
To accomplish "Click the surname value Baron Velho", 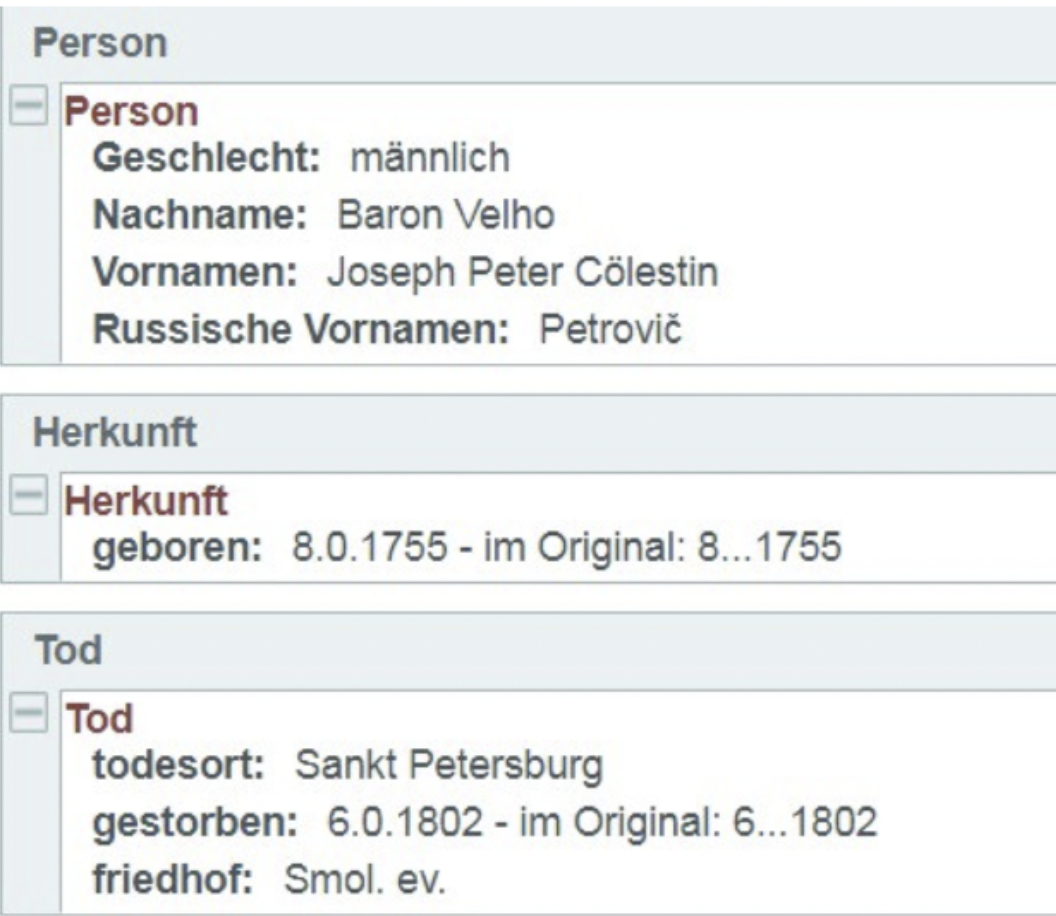I will click(445, 215).
